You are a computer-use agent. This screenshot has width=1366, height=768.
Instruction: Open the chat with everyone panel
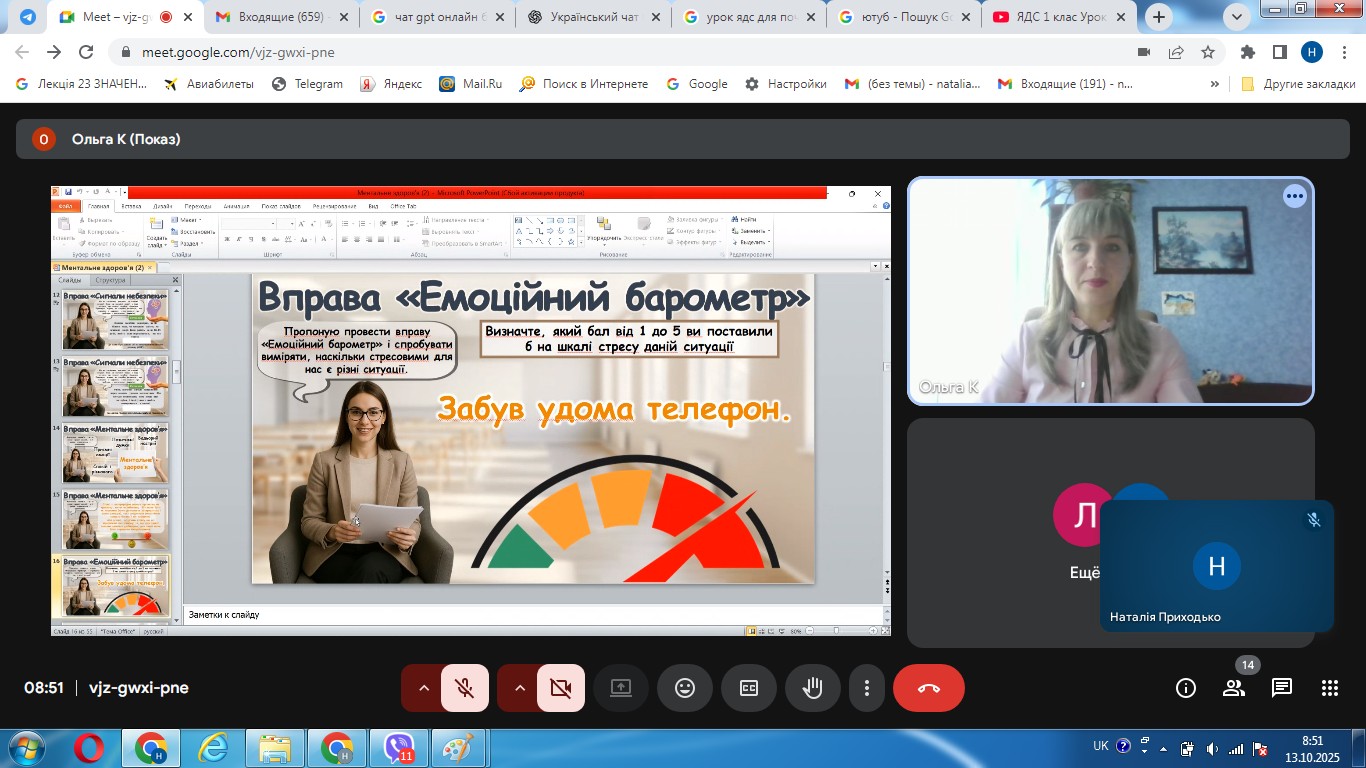pos(1282,688)
